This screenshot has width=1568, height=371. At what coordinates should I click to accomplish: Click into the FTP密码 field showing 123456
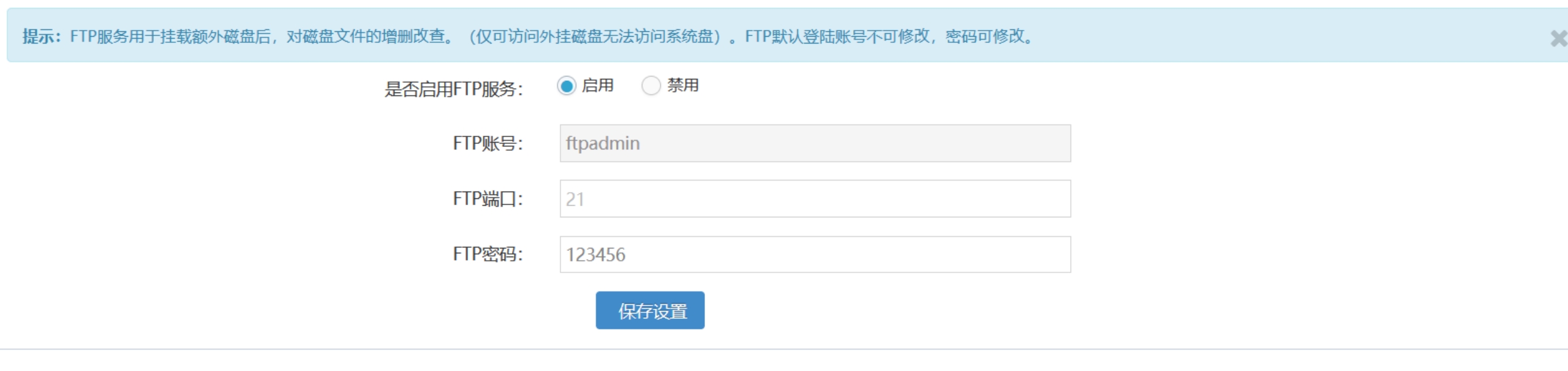(x=815, y=254)
